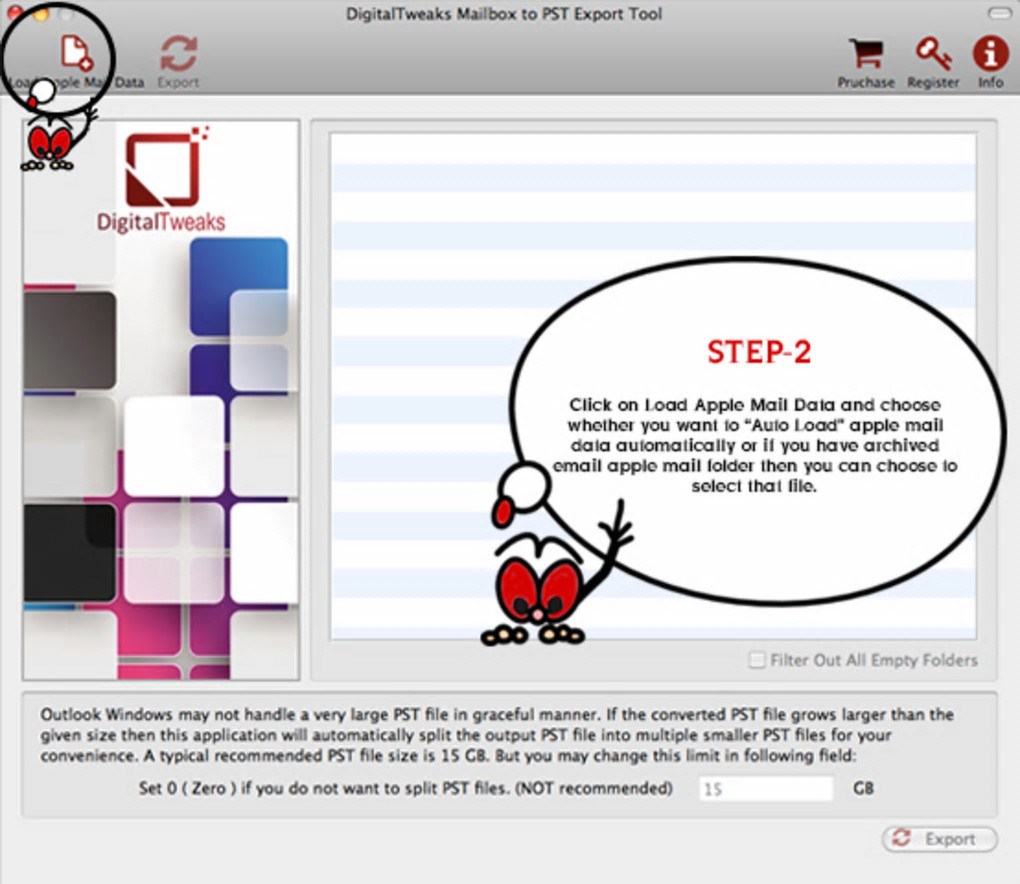
Task: Click the window zoom pill button
Action: pyautogui.click(x=999, y=12)
